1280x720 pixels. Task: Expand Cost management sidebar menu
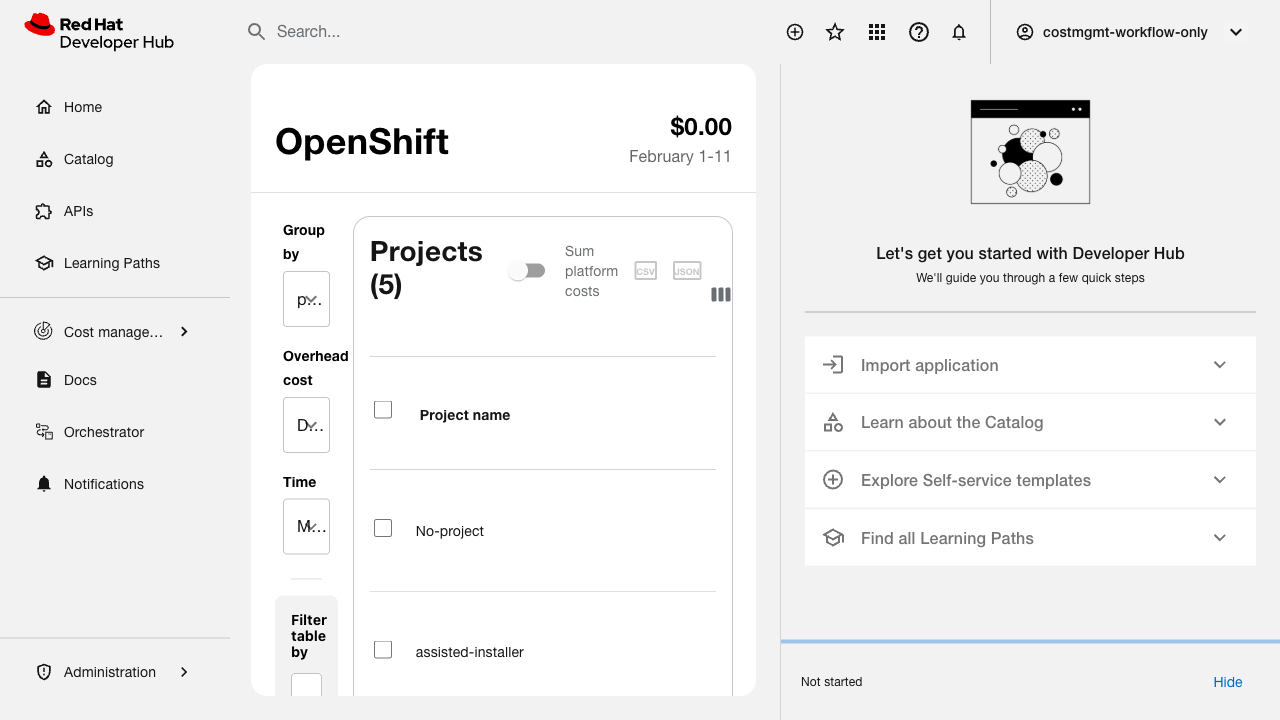click(x=113, y=332)
